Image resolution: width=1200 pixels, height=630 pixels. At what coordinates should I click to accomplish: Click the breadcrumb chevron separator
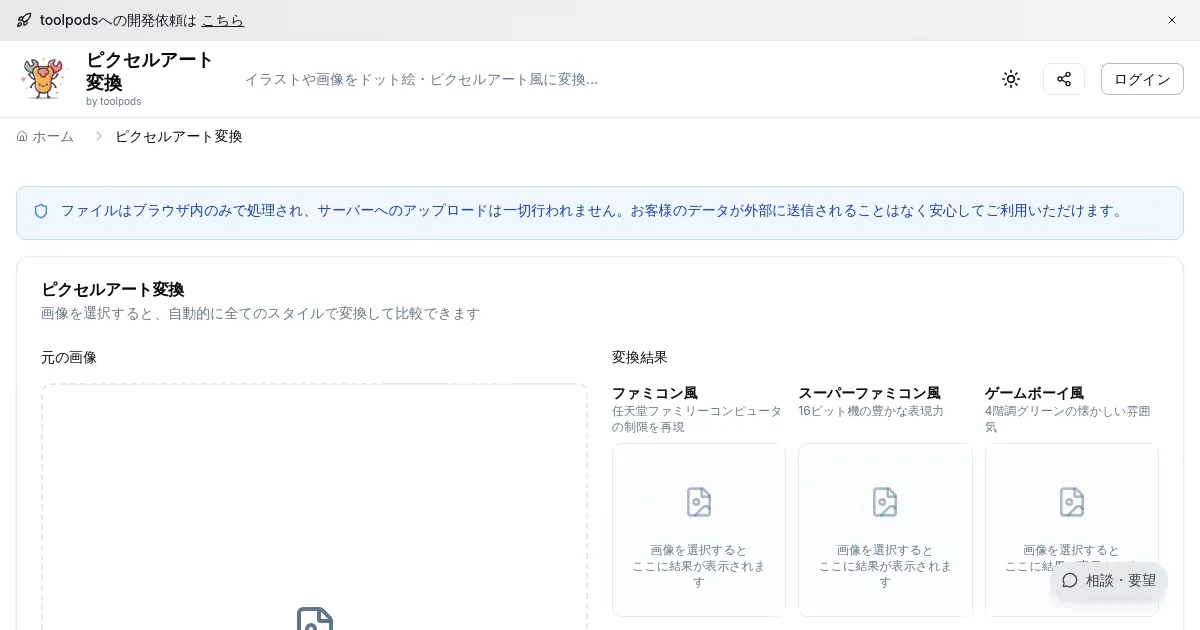point(98,136)
